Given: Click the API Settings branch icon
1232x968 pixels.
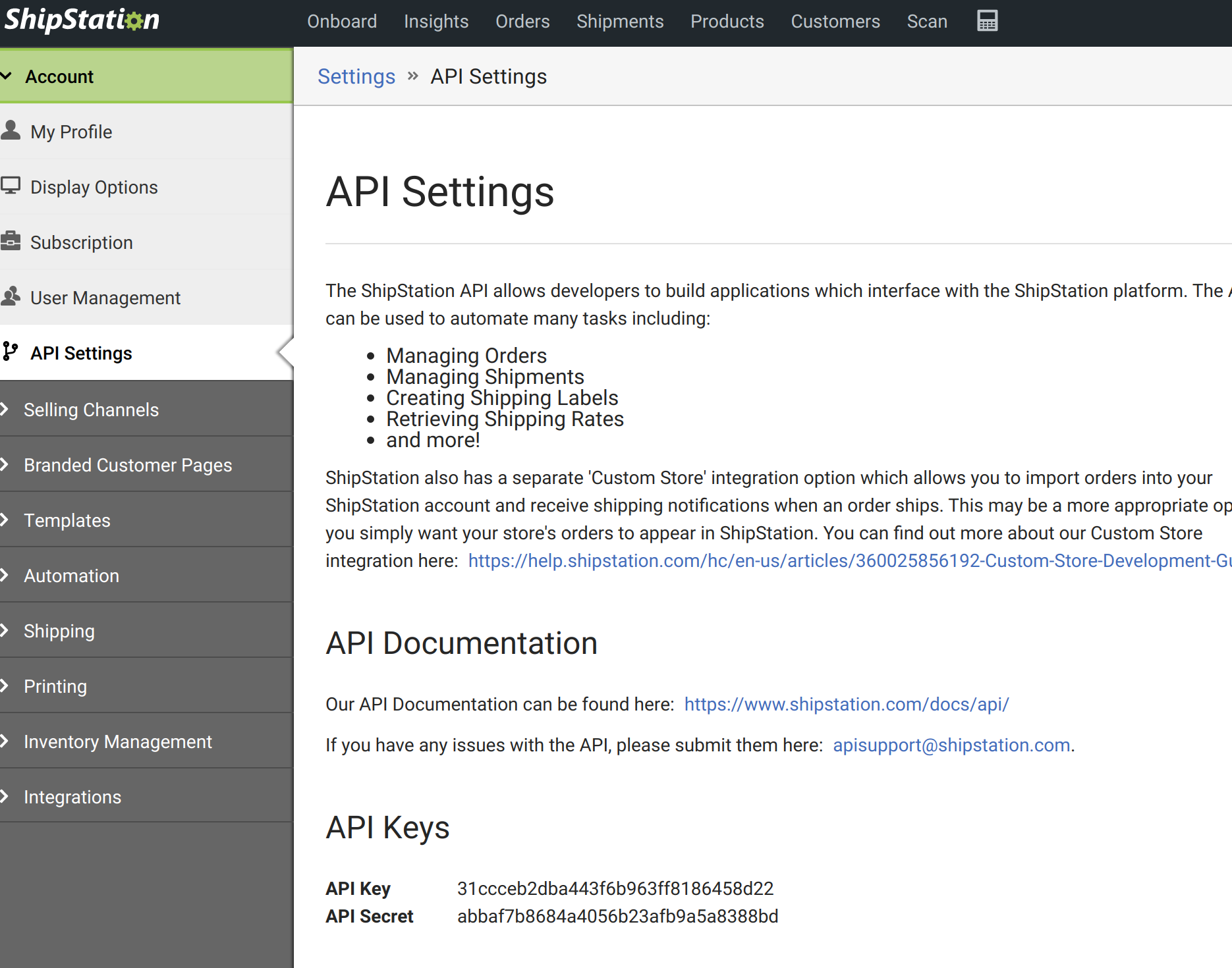Looking at the screenshot, I should click(x=11, y=352).
